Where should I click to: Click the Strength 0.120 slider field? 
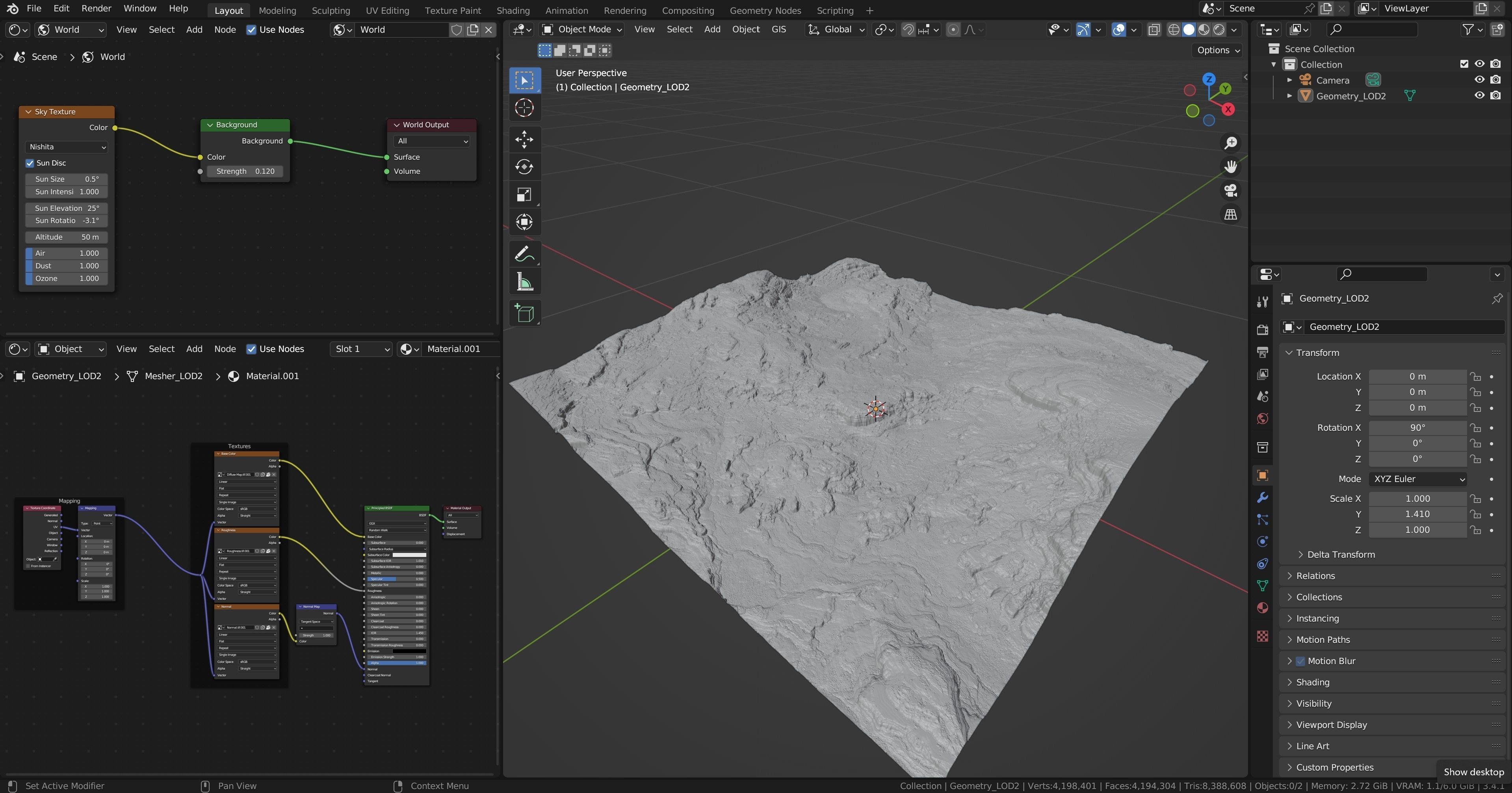(x=245, y=171)
